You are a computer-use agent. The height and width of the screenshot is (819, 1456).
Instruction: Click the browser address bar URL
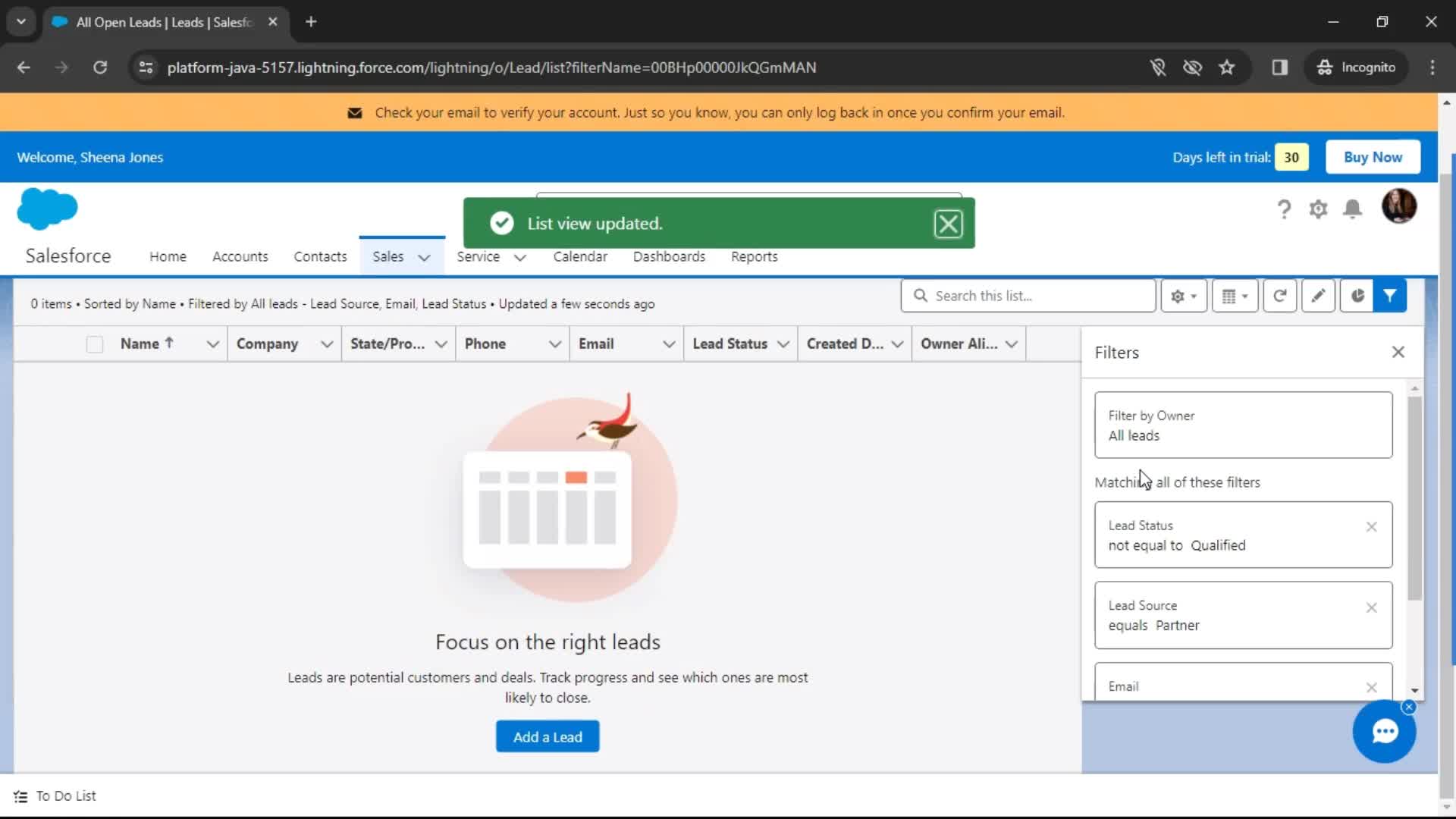coord(491,67)
